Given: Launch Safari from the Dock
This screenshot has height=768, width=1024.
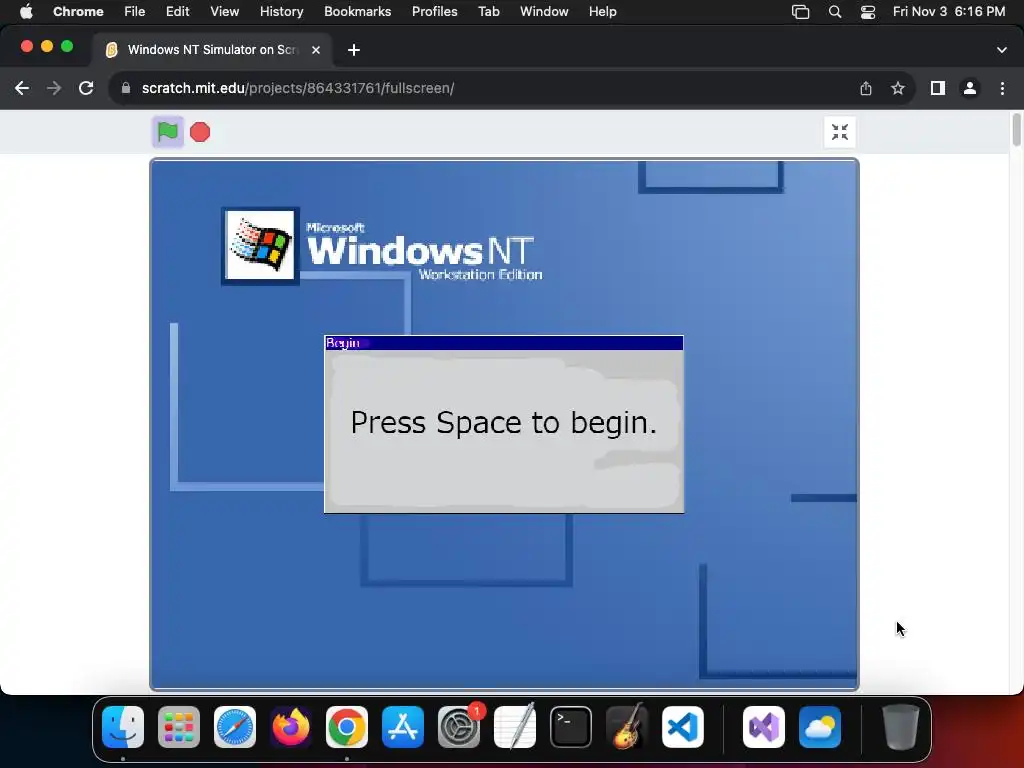Looking at the screenshot, I should click(x=235, y=727).
